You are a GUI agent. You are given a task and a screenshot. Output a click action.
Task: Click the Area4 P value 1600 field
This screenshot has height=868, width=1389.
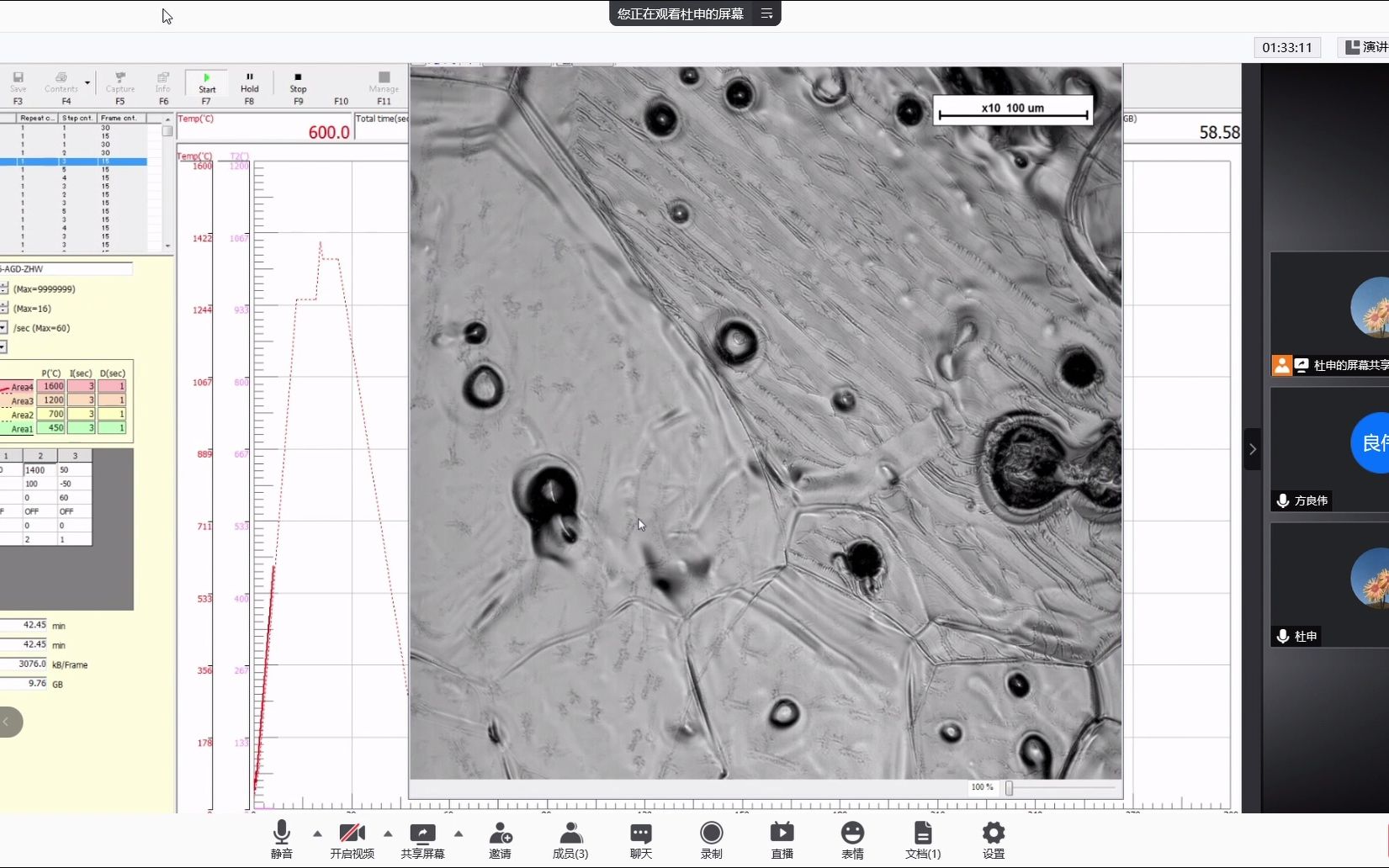tap(51, 386)
